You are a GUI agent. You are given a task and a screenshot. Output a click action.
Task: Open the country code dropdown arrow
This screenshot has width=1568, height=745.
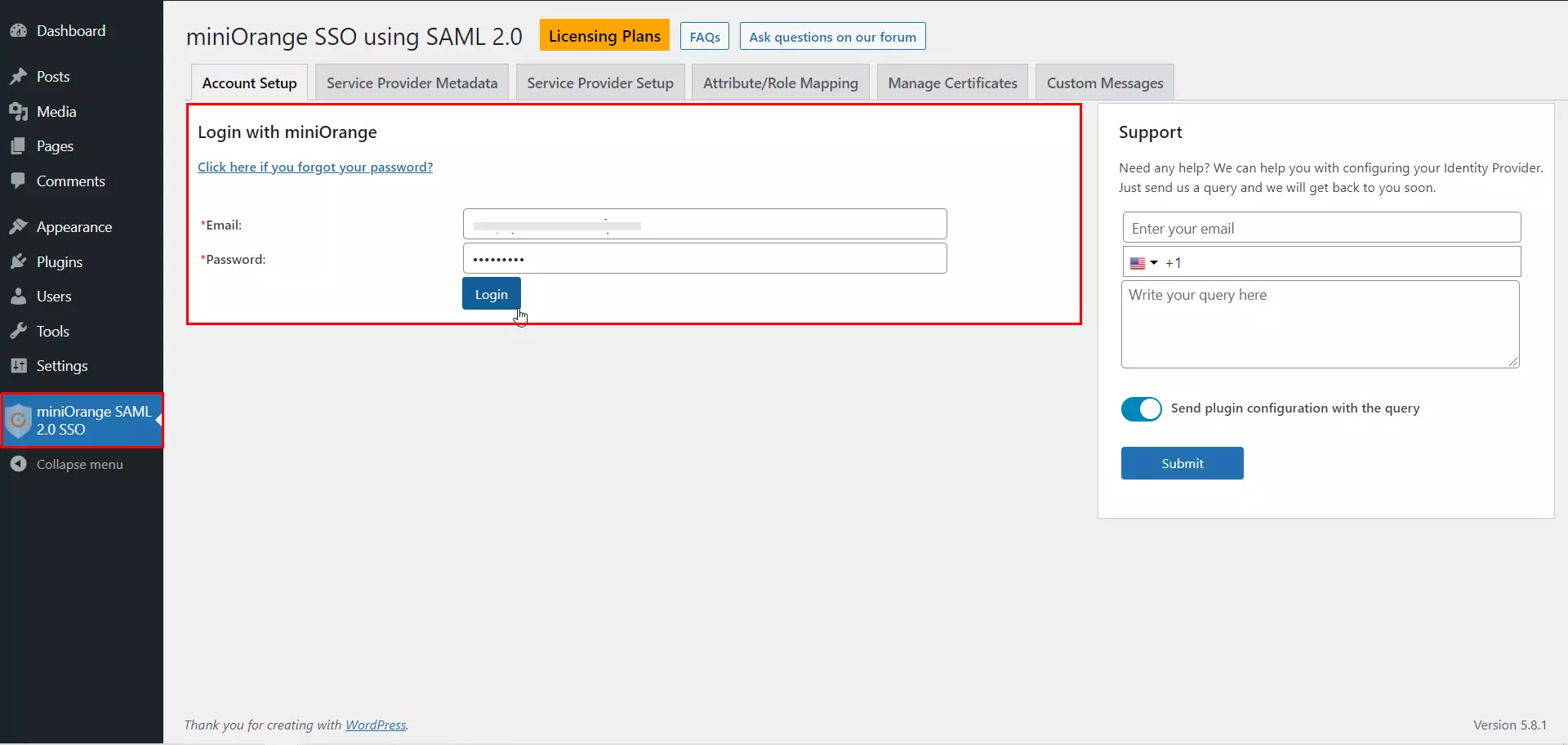[x=1154, y=263]
